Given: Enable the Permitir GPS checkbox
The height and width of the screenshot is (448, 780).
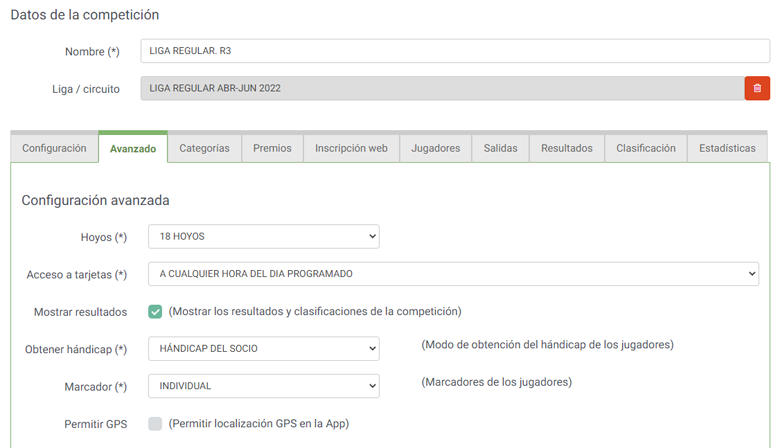Looking at the screenshot, I should coord(155,423).
